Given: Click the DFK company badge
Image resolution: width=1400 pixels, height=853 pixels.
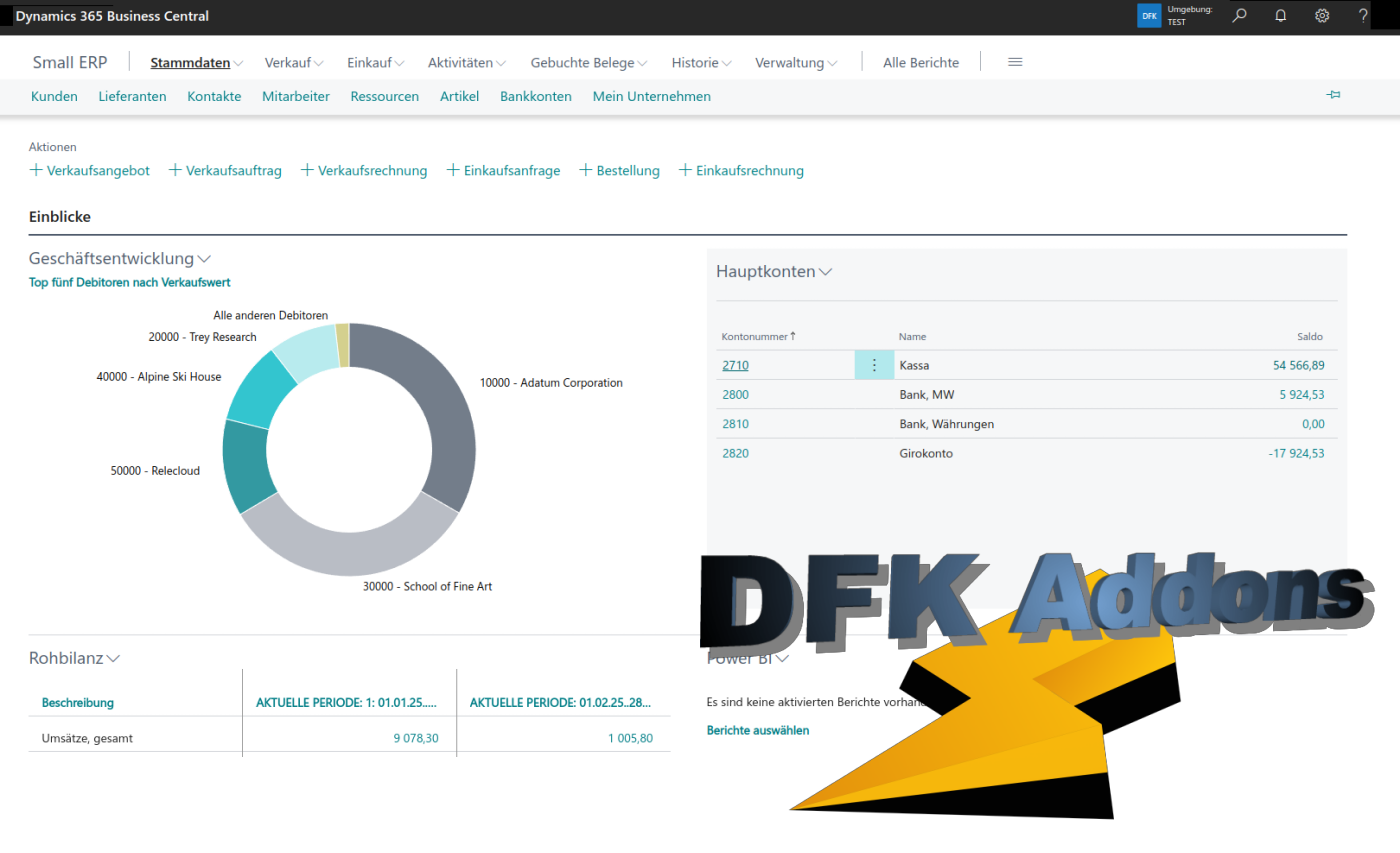Looking at the screenshot, I should click(x=1149, y=16).
